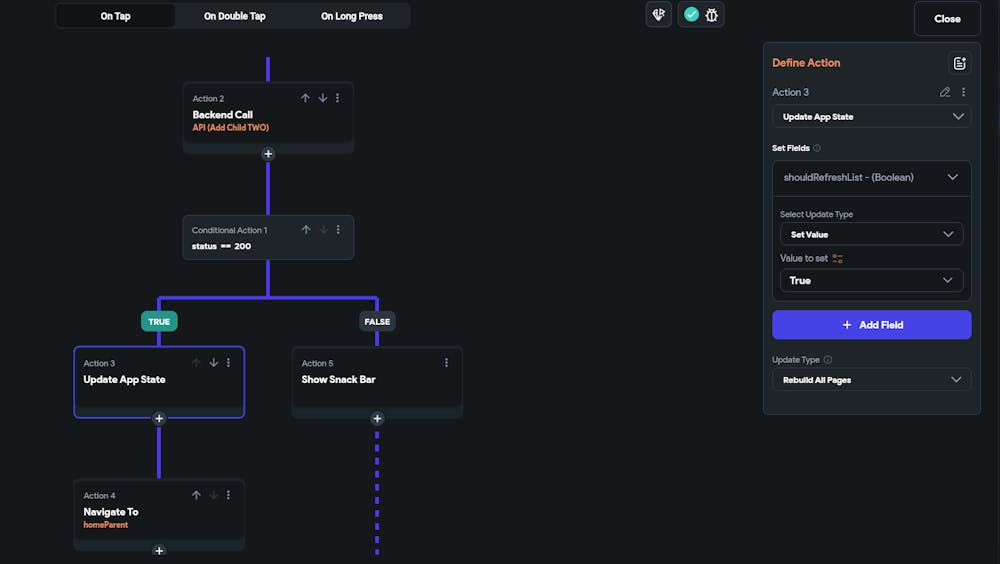Move Action 4 Navigate To up
Viewport: 1000px width, 564px height.
pyautogui.click(x=196, y=495)
